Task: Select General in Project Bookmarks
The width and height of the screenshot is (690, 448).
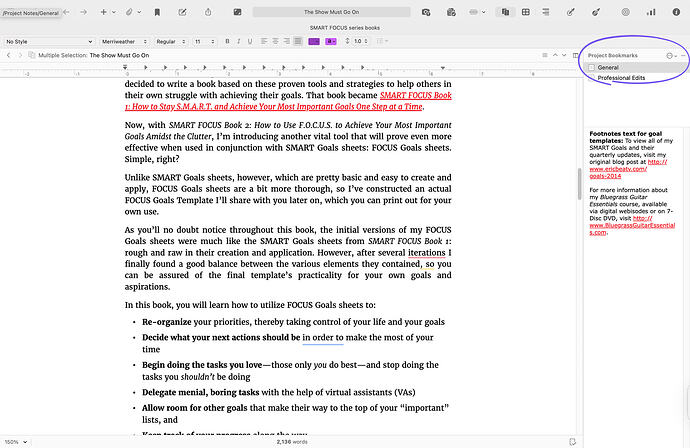Action: coord(608,67)
